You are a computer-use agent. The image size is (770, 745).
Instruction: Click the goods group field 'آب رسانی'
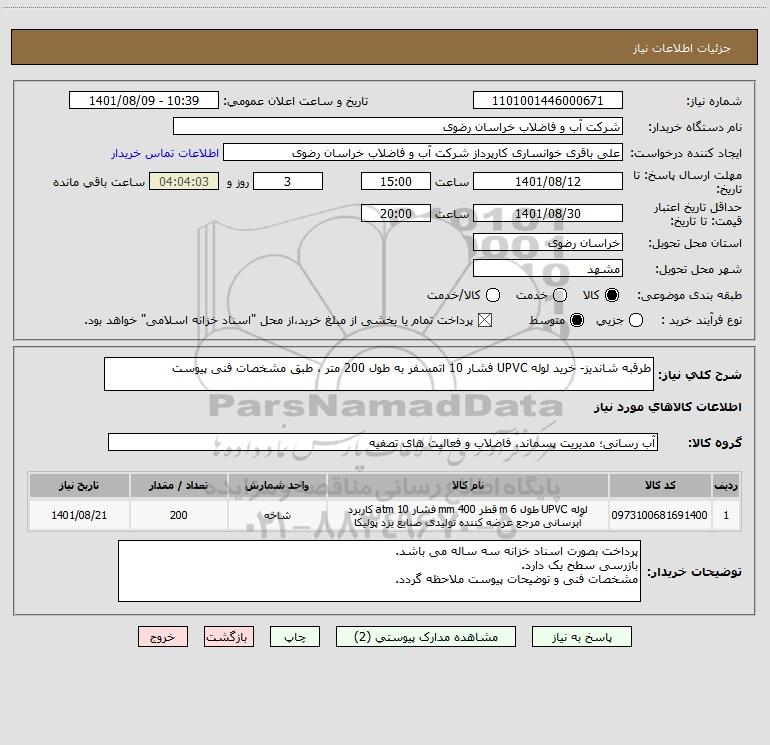pos(383,442)
